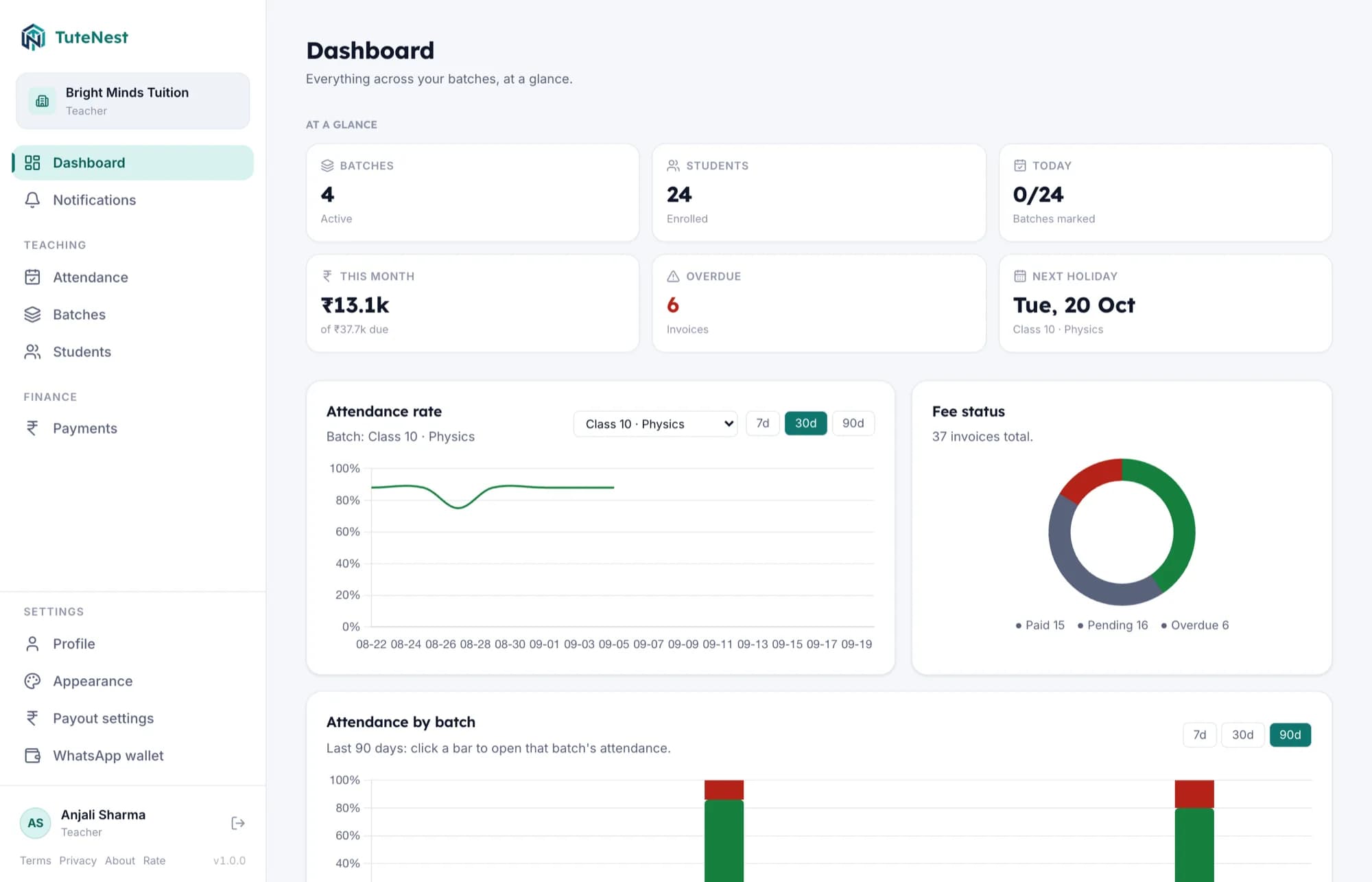The height and width of the screenshot is (882, 1372).
Task: Open the Students menu item
Action: pyautogui.click(x=132, y=351)
